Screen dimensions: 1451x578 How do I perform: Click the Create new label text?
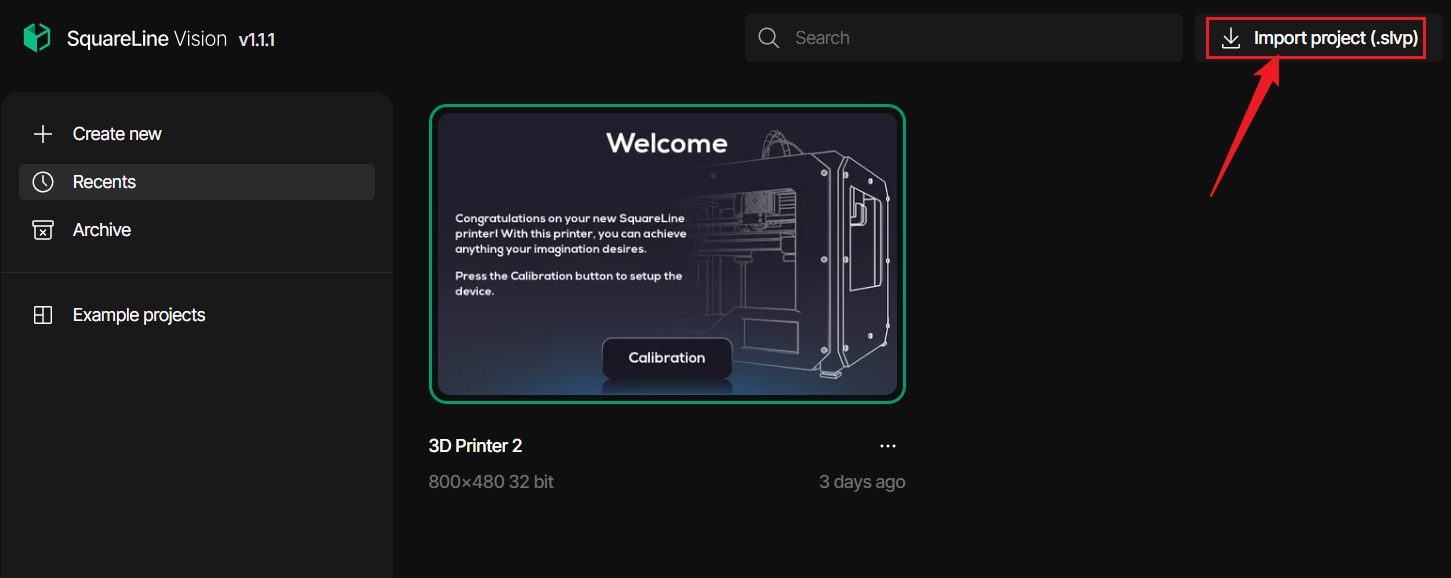click(x=117, y=134)
